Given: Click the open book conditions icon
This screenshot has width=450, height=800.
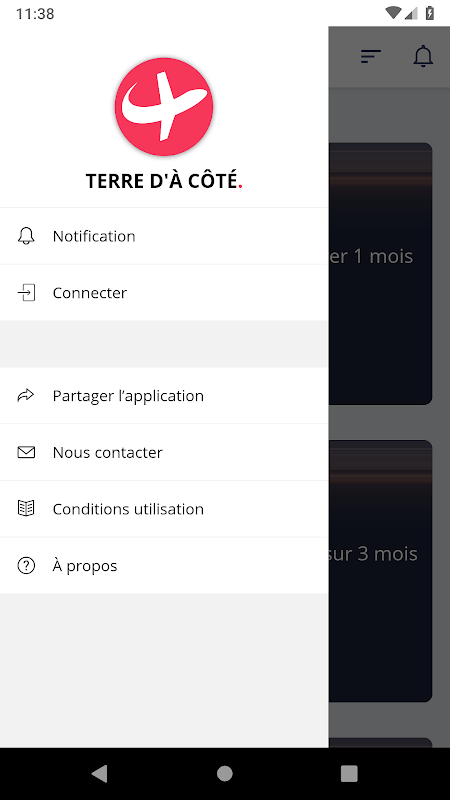Looking at the screenshot, I should [x=26, y=509].
